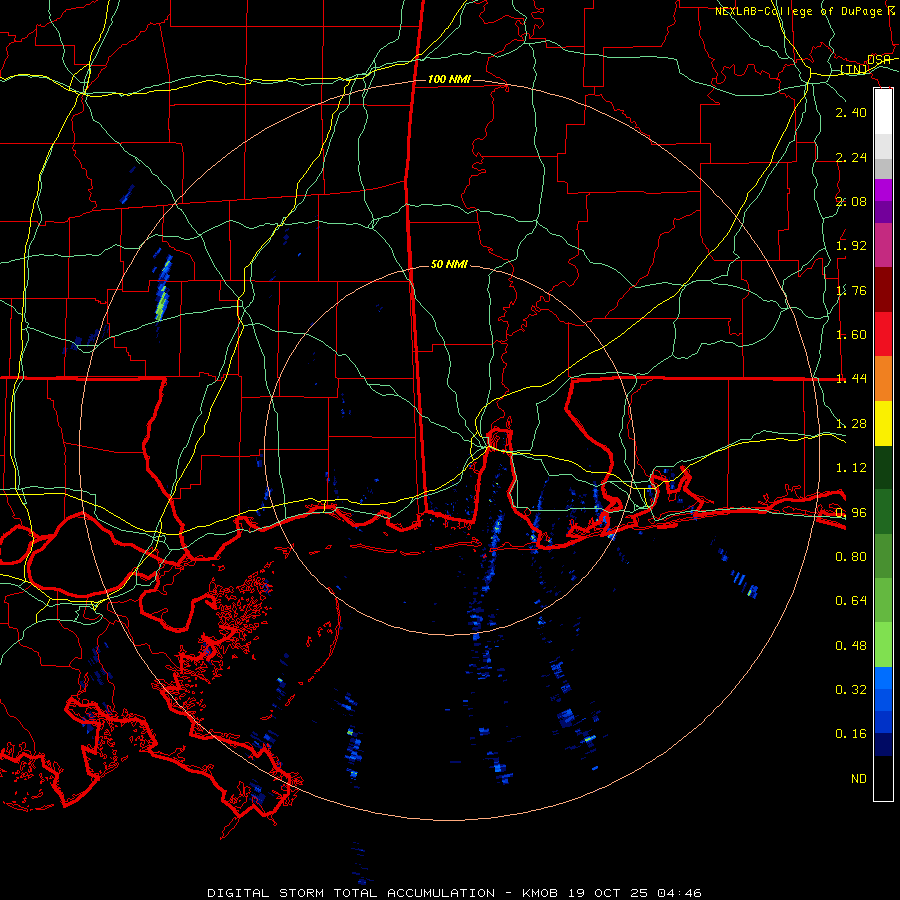Select the bright red legend swatch
Image resolution: width=900 pixels, height=900 pixels.
pyautogui.click(x=883, y=334)
